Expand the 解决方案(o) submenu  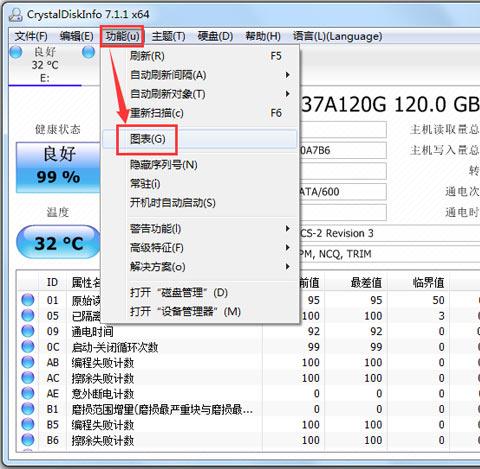(x=199, y=267)
